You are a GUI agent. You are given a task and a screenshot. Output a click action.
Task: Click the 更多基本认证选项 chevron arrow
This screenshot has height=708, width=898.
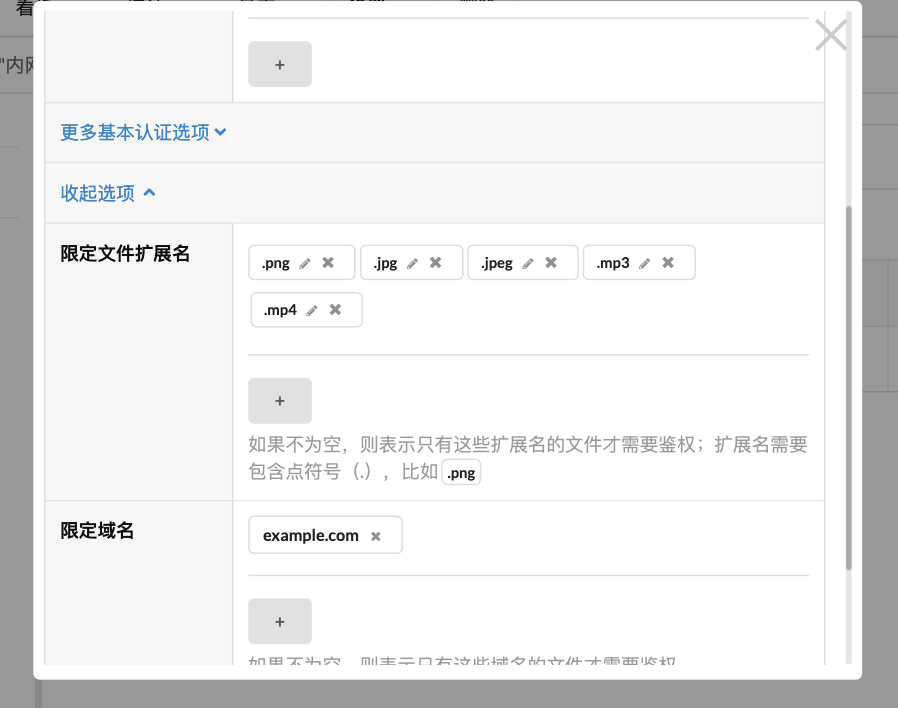point(221,131)
